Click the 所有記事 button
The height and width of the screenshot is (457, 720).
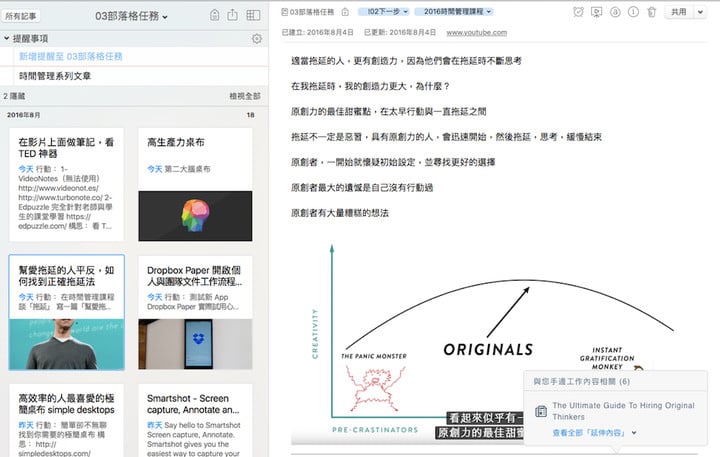point(21,16)
